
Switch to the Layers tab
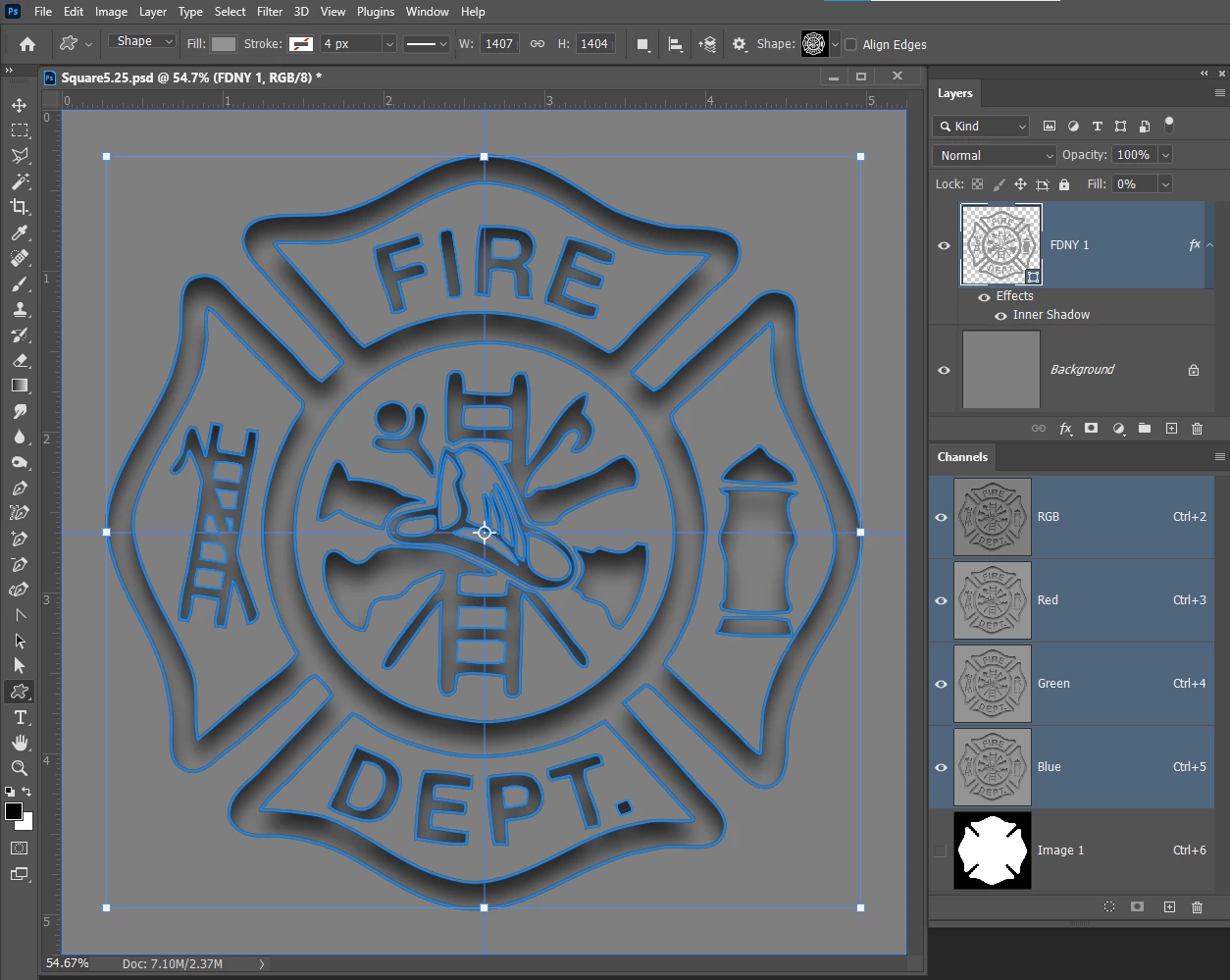[x=954, y=93]
